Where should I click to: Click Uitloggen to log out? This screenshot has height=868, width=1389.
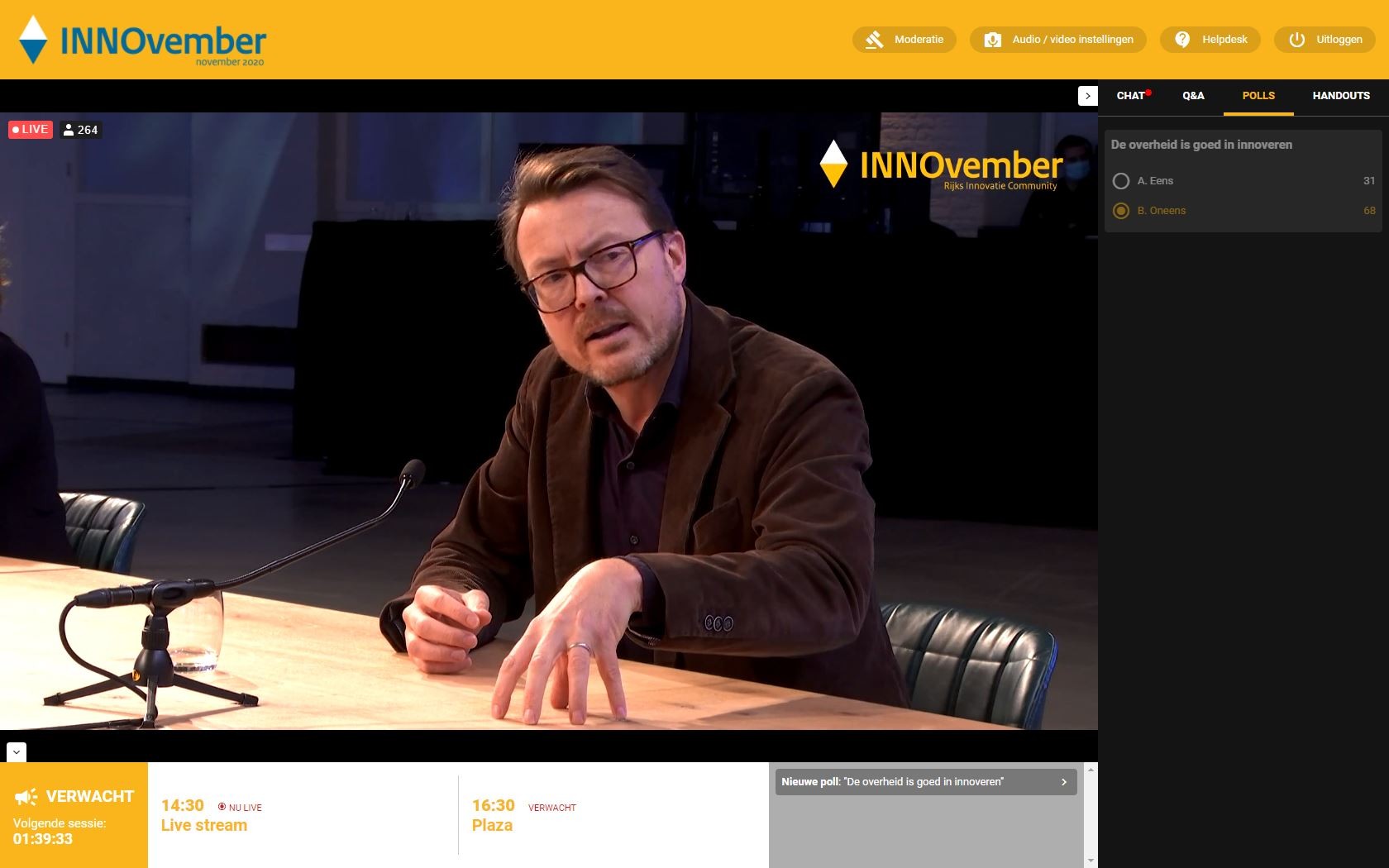[1325, 40]
